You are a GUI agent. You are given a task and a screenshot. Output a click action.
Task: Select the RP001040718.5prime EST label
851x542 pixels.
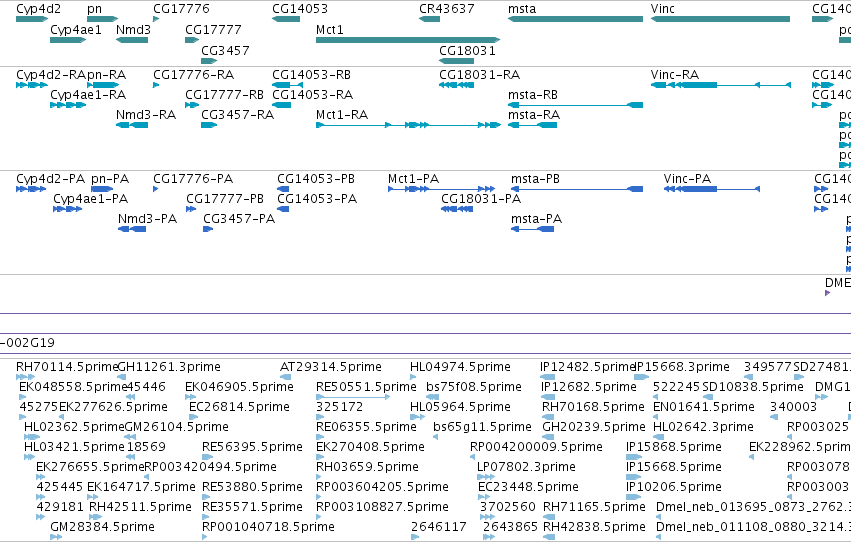click(268, 527)
